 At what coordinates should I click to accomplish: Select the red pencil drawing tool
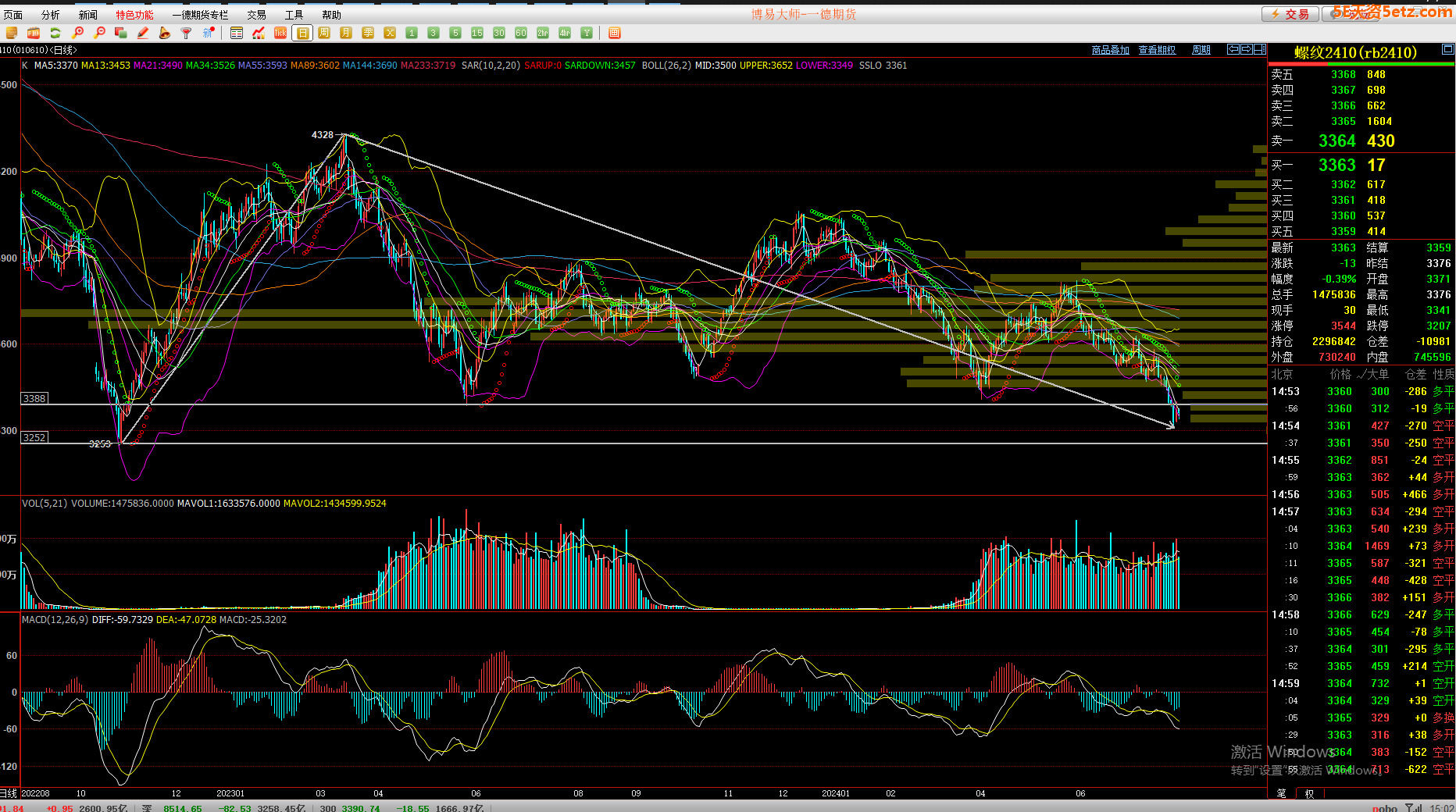pos(143,33)
